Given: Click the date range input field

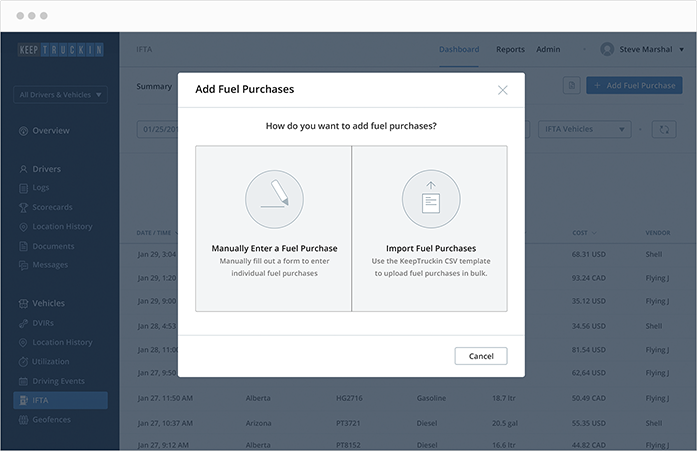Looking at the screenshot, I should (x=157, y=129).
